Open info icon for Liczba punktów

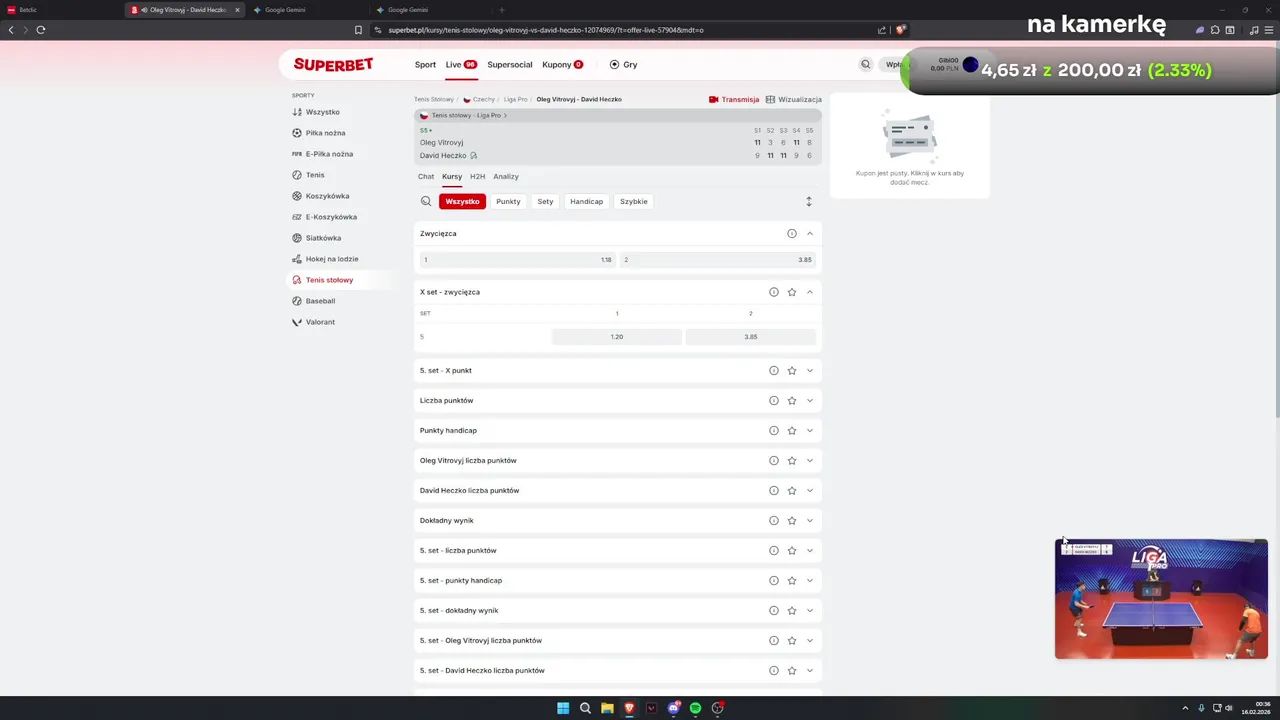pos(774,401)
